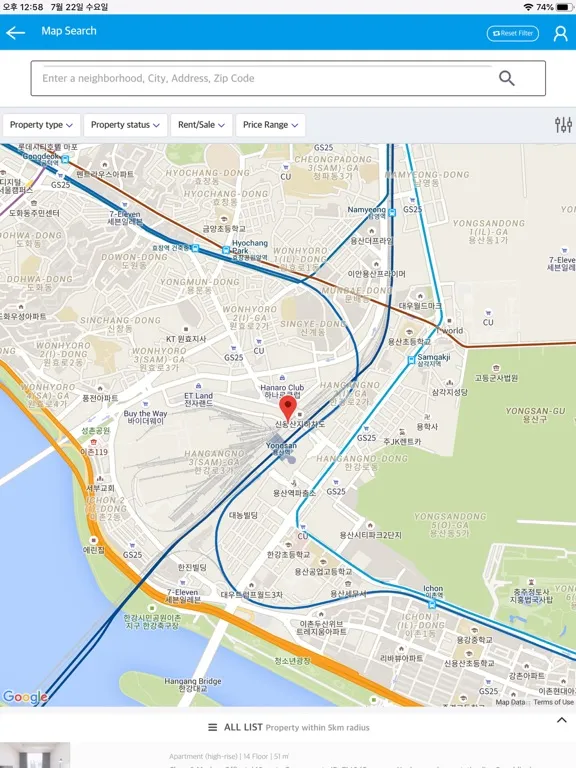The height and width of the screenshot is (768, 576).
Task: Open the Property type dropdown
Action: click(41, 125)
